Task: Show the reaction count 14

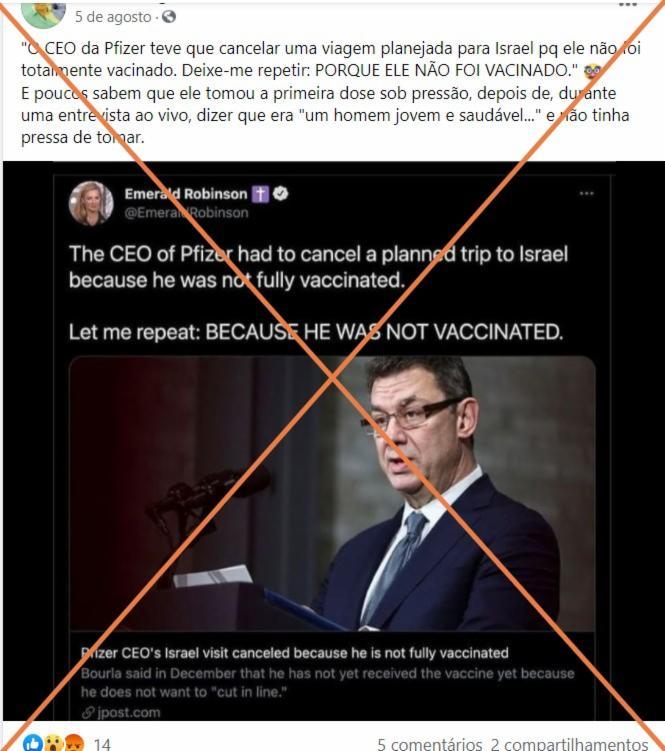Action: click(102, 744)
